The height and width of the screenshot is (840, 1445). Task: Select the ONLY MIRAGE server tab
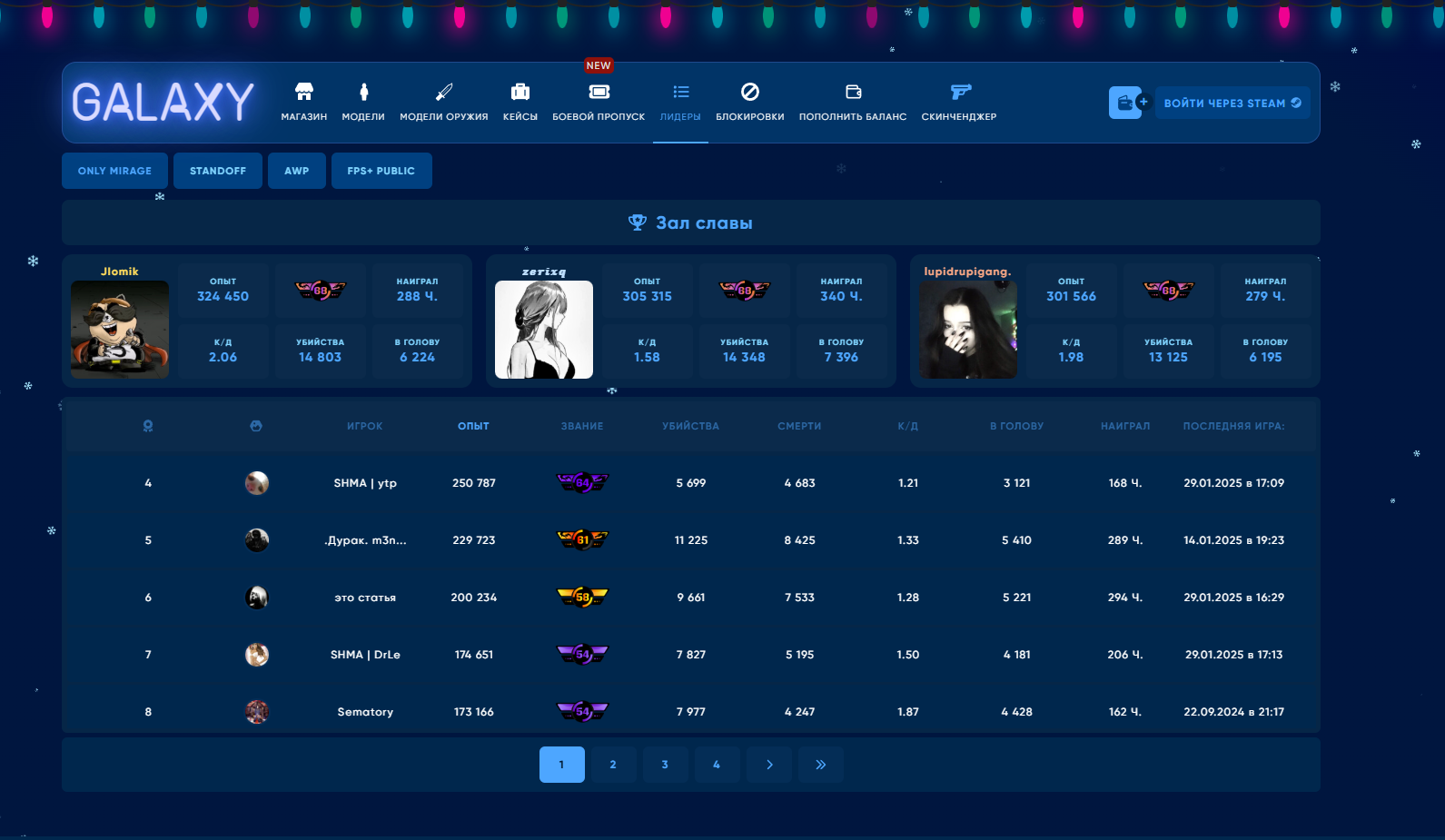tap(114, 171)
